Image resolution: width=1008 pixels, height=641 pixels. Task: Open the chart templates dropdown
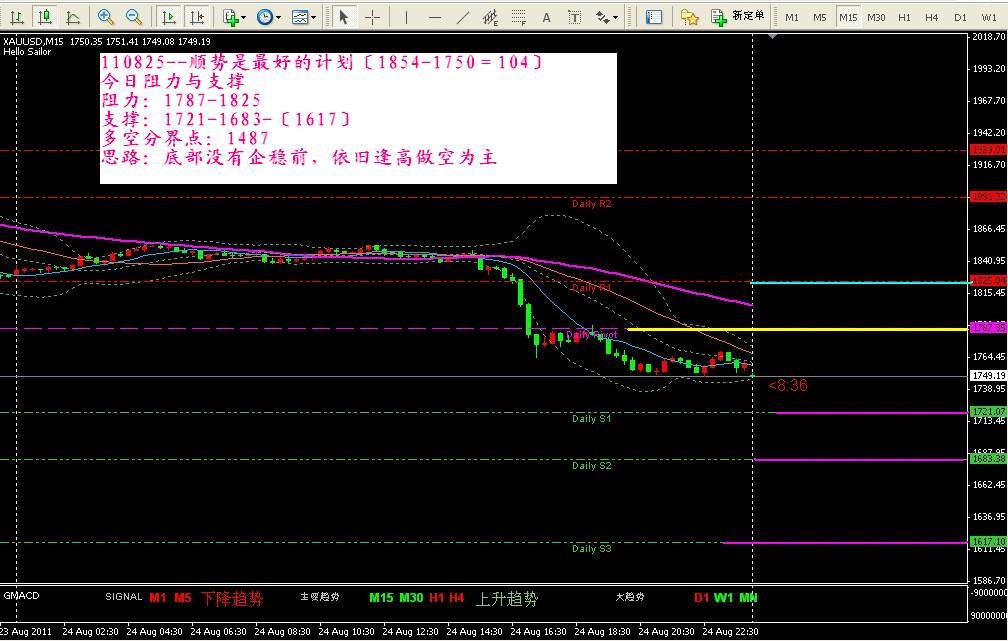coord(303,17)
